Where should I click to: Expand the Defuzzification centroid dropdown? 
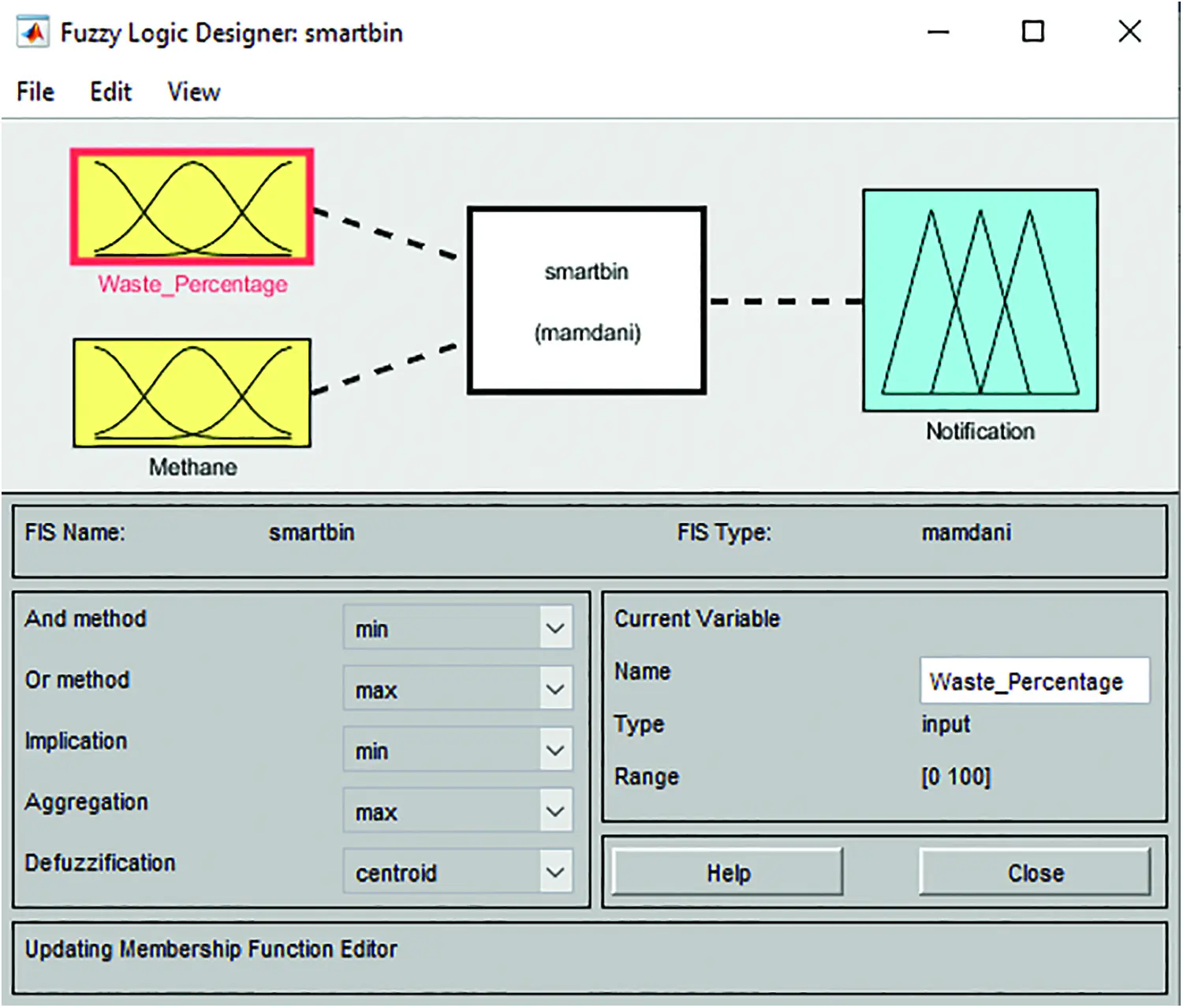click(458, 872)
